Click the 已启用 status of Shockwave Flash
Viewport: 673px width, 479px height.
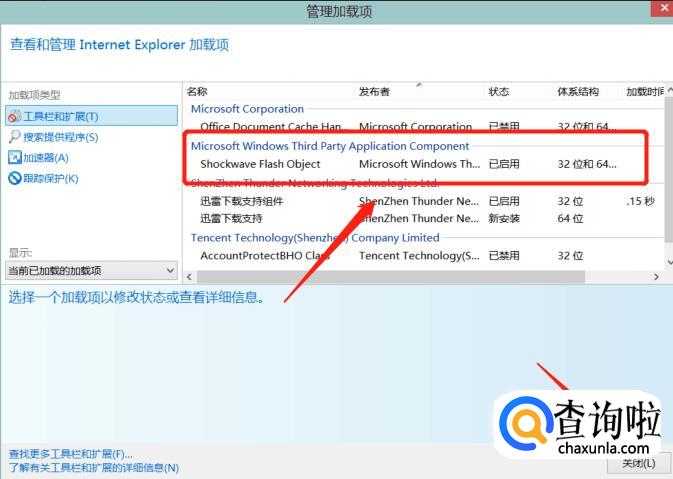click(x=504, y=164)
